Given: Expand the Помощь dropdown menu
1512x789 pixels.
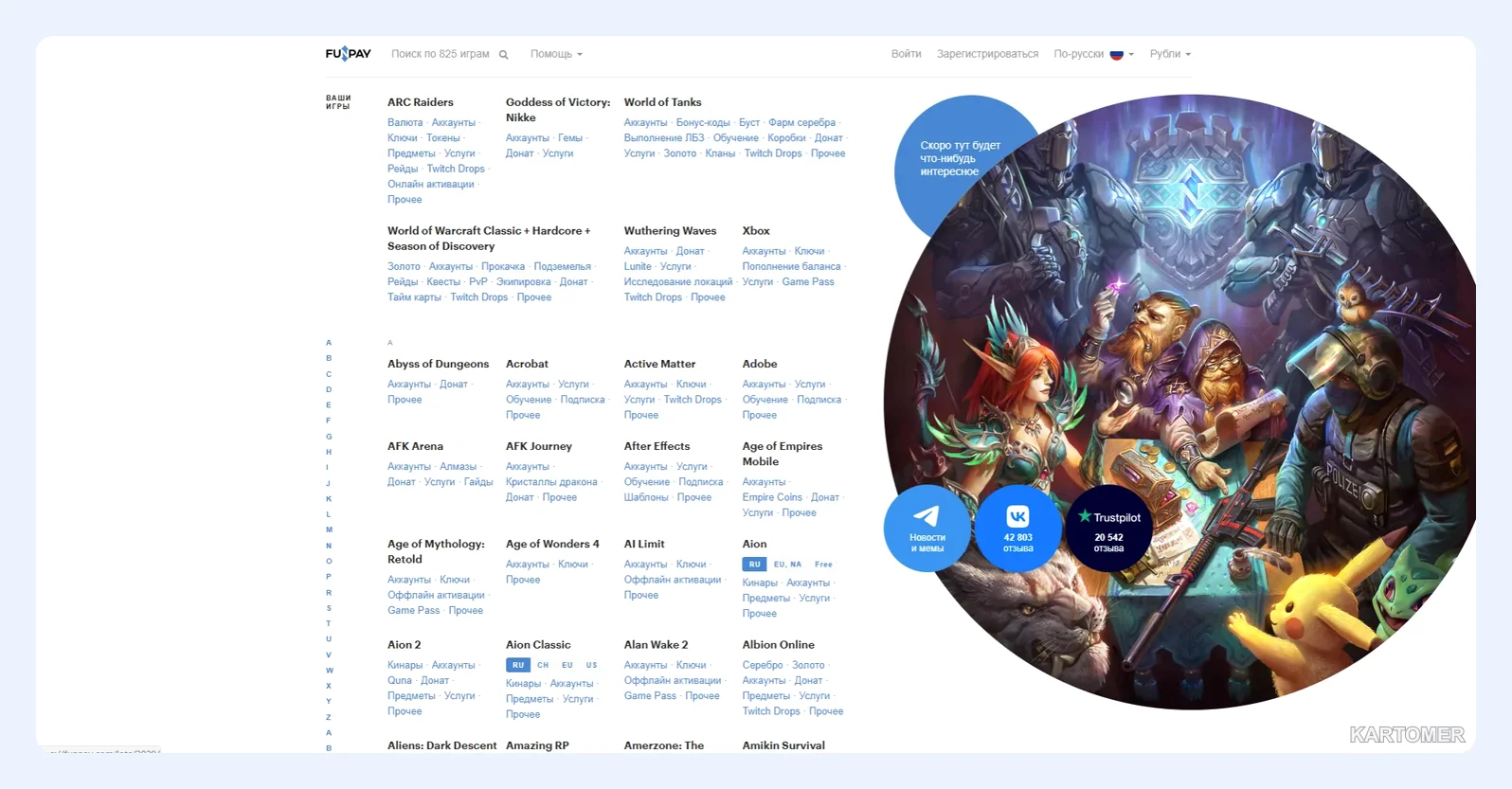Looking at the screenshot, I should click(x=556, y=54).
